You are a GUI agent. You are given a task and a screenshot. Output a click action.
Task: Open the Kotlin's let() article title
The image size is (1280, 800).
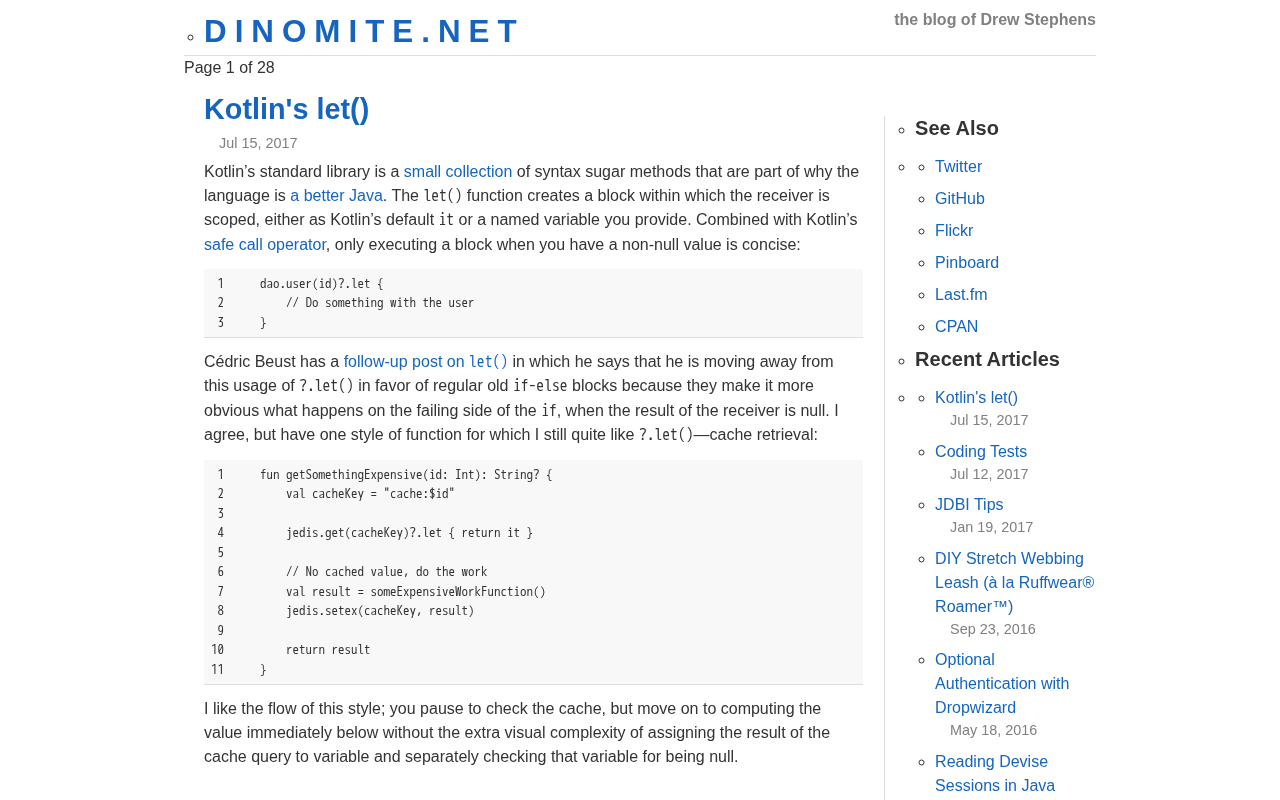click(287, 109)
